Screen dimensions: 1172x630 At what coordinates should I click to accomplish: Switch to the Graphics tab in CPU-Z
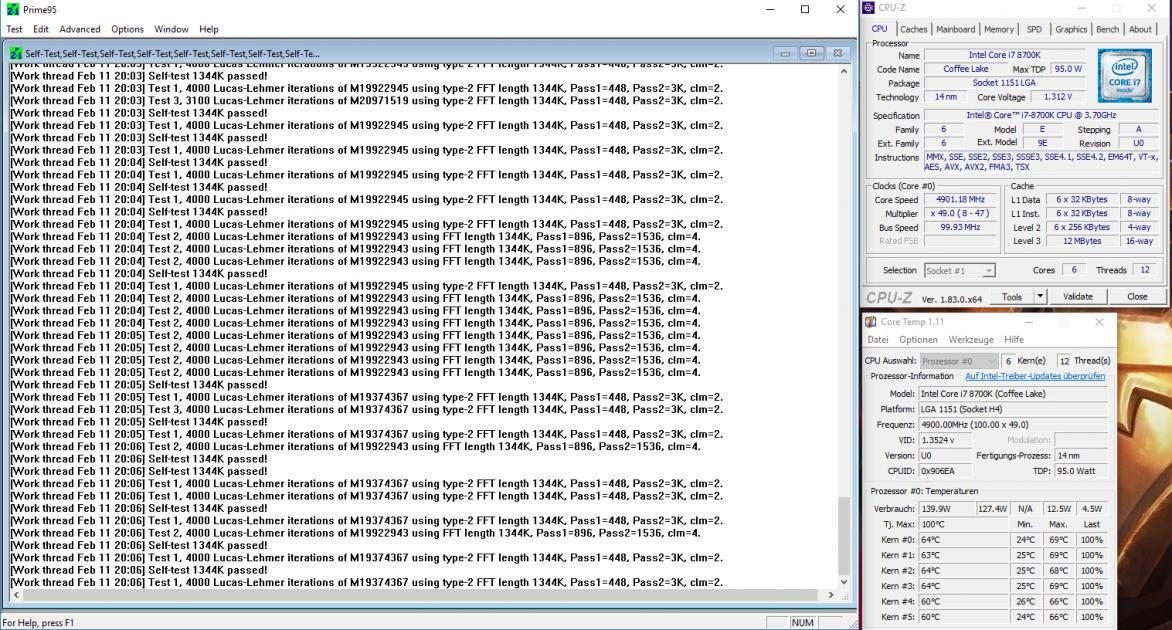[1071, 29]
